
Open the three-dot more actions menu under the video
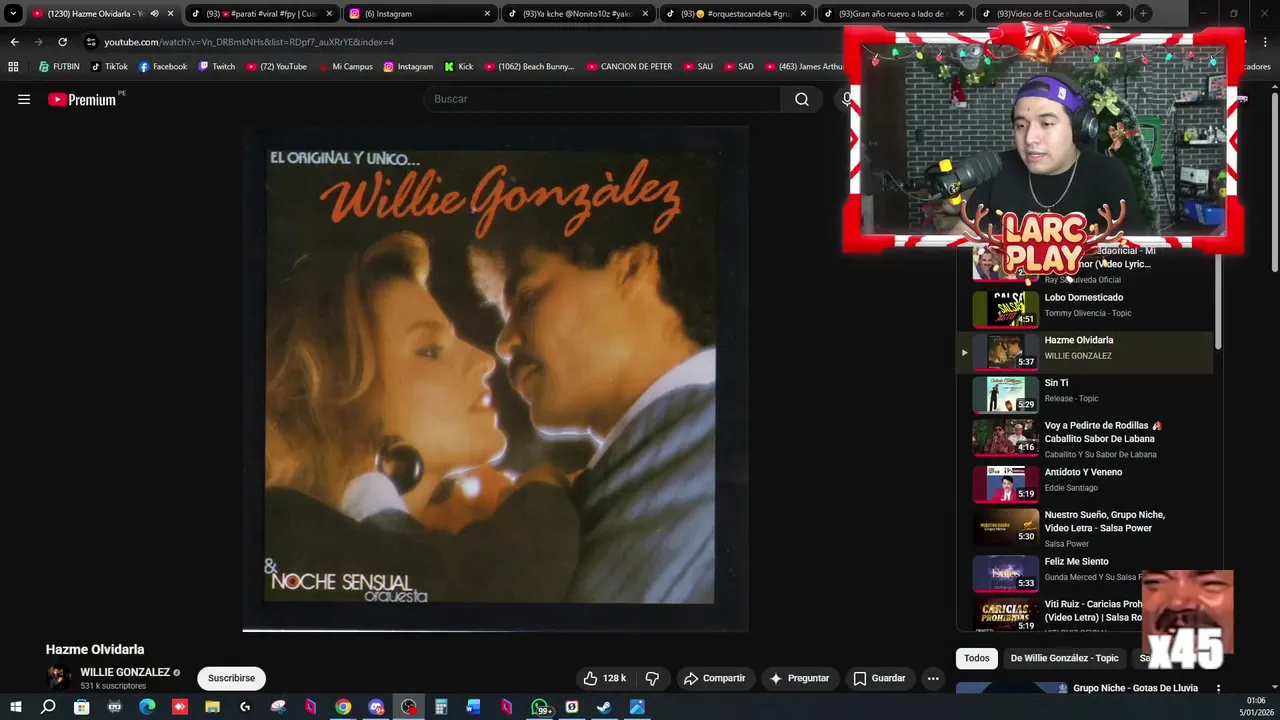pyautogui.click(x=933, y=678)
